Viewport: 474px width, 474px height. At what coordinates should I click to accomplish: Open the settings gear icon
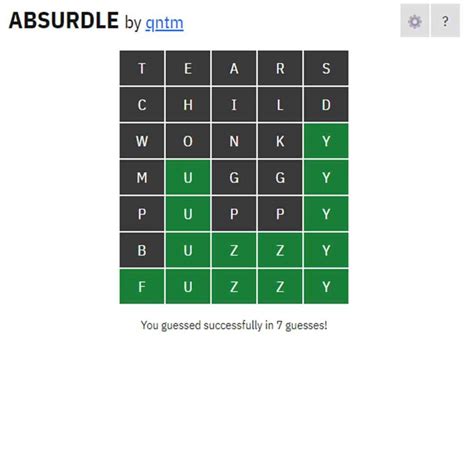click(x=415, y=21)
